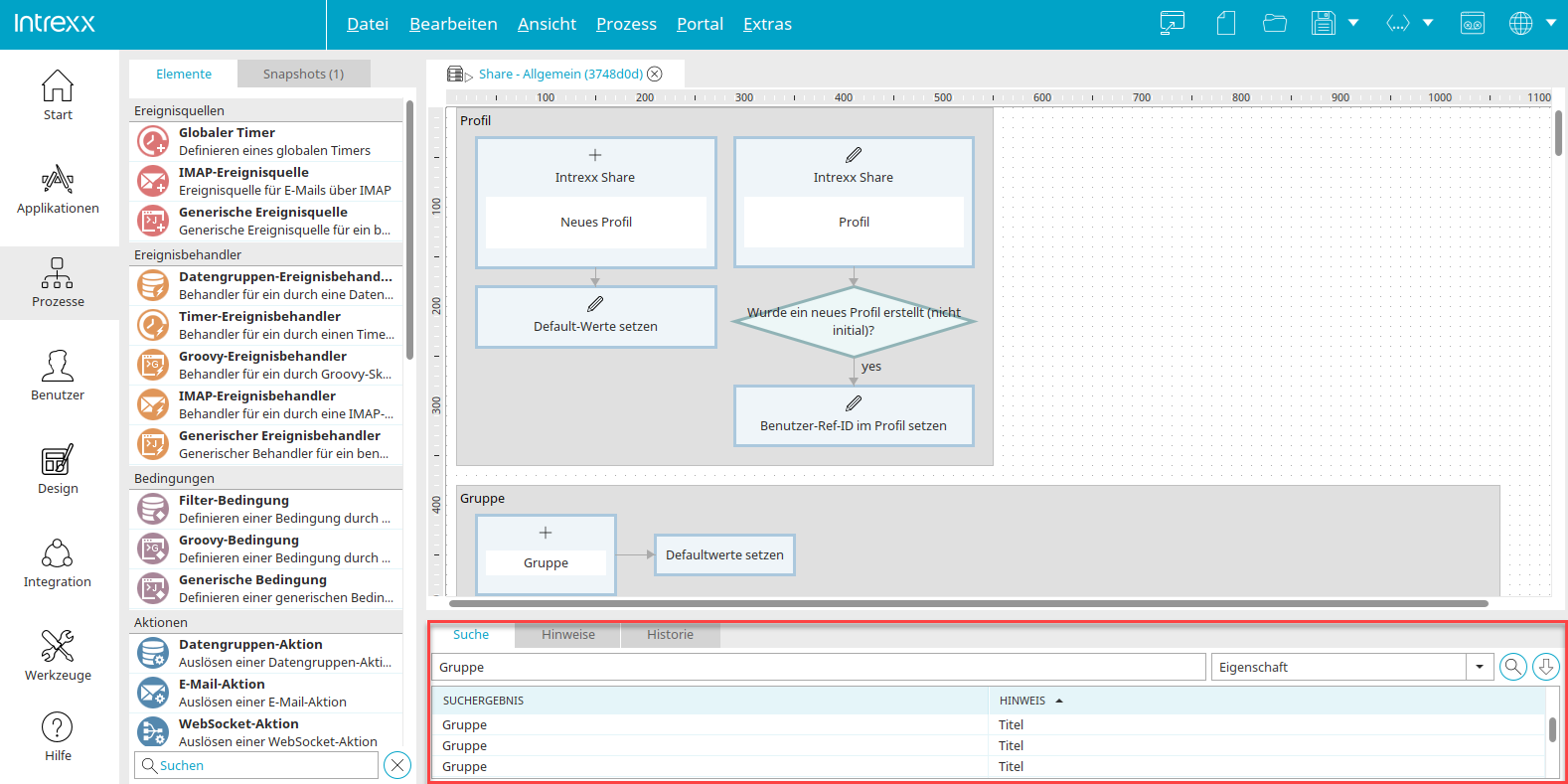Screen dimensions: 1568x784
Task: Select the Datengruppen-Aktion element icon
Action: tap(153, 653)
